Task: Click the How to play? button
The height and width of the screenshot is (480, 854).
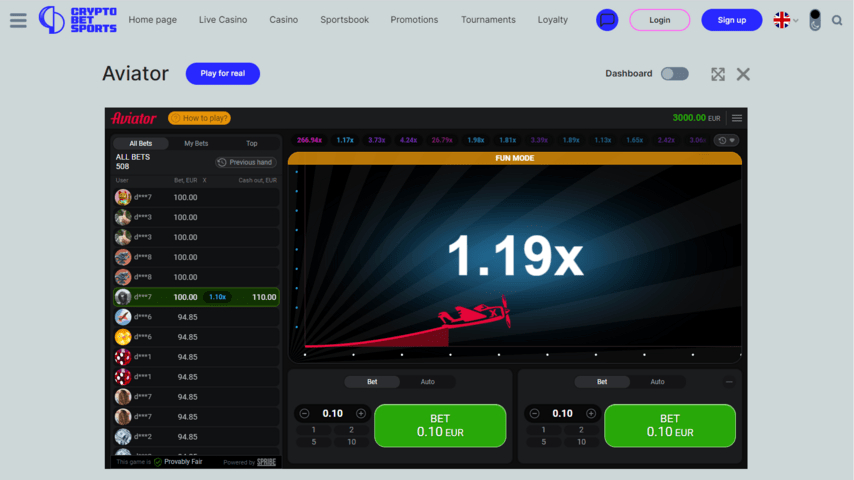Action: 199,118
